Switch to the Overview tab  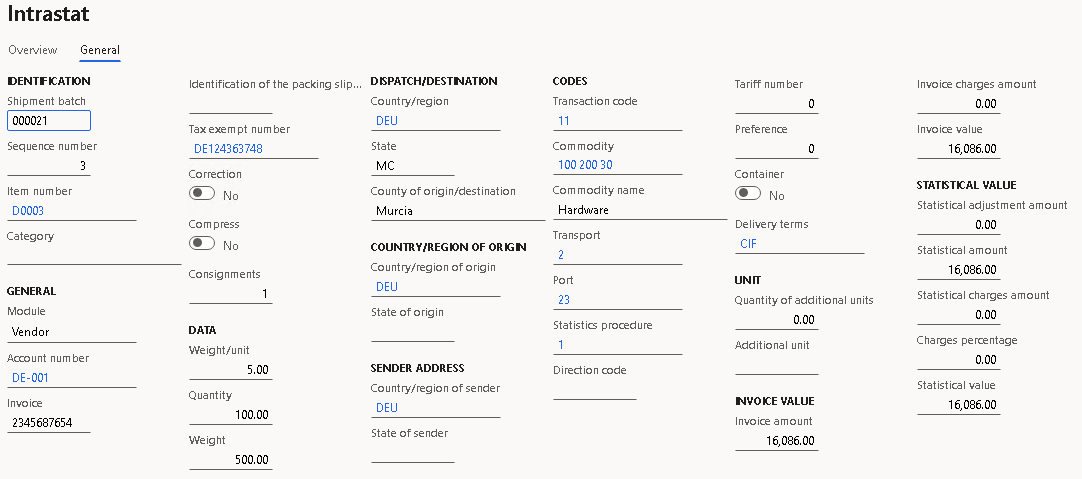[32, 50]
